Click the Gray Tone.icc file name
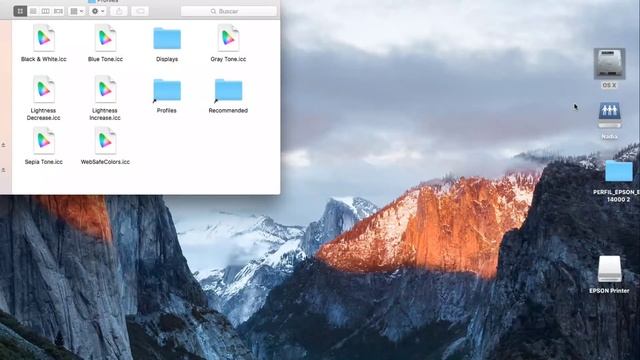The image size is (640, 360). coord(228,59)
